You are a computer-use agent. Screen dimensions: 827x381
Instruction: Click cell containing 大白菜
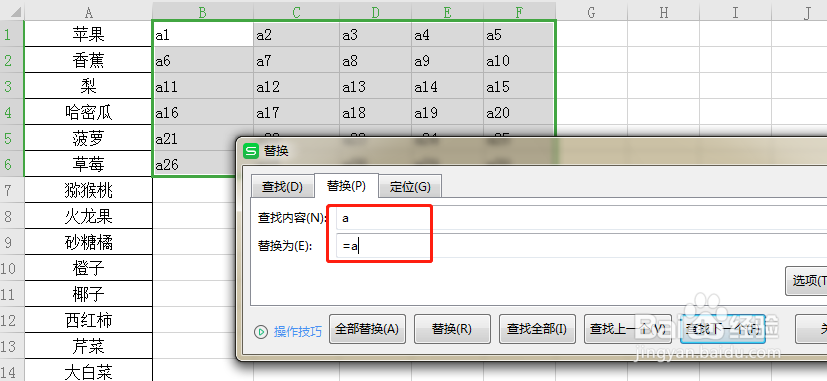[89, 370]
